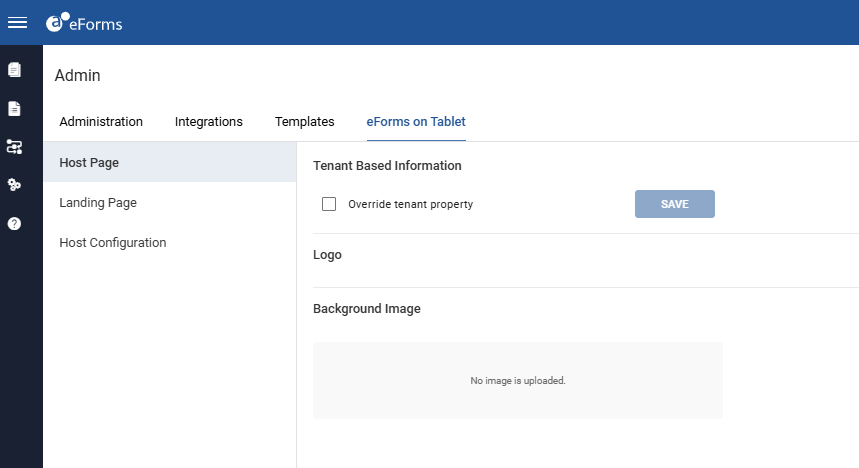The width and height of the screenshot is (859, 468).
Task: Click the eForms logo in header
Action: 84,23
